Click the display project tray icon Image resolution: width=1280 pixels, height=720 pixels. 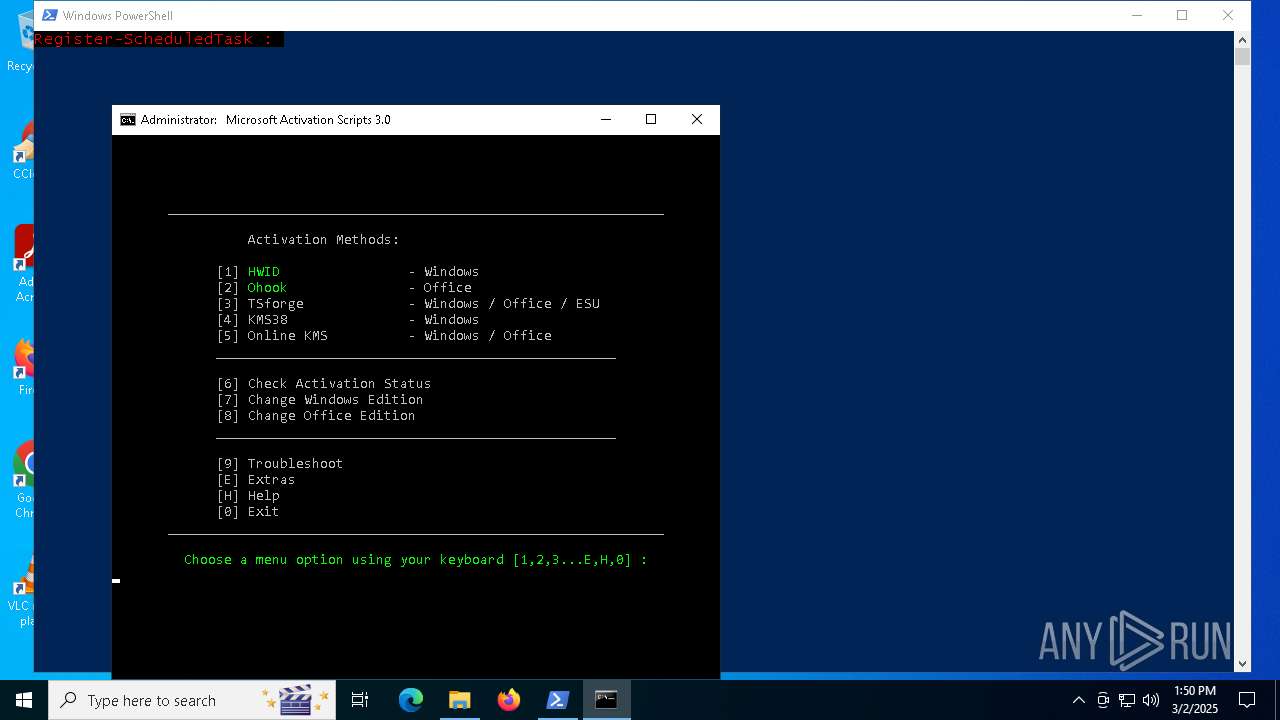[x=1103, y=700]
